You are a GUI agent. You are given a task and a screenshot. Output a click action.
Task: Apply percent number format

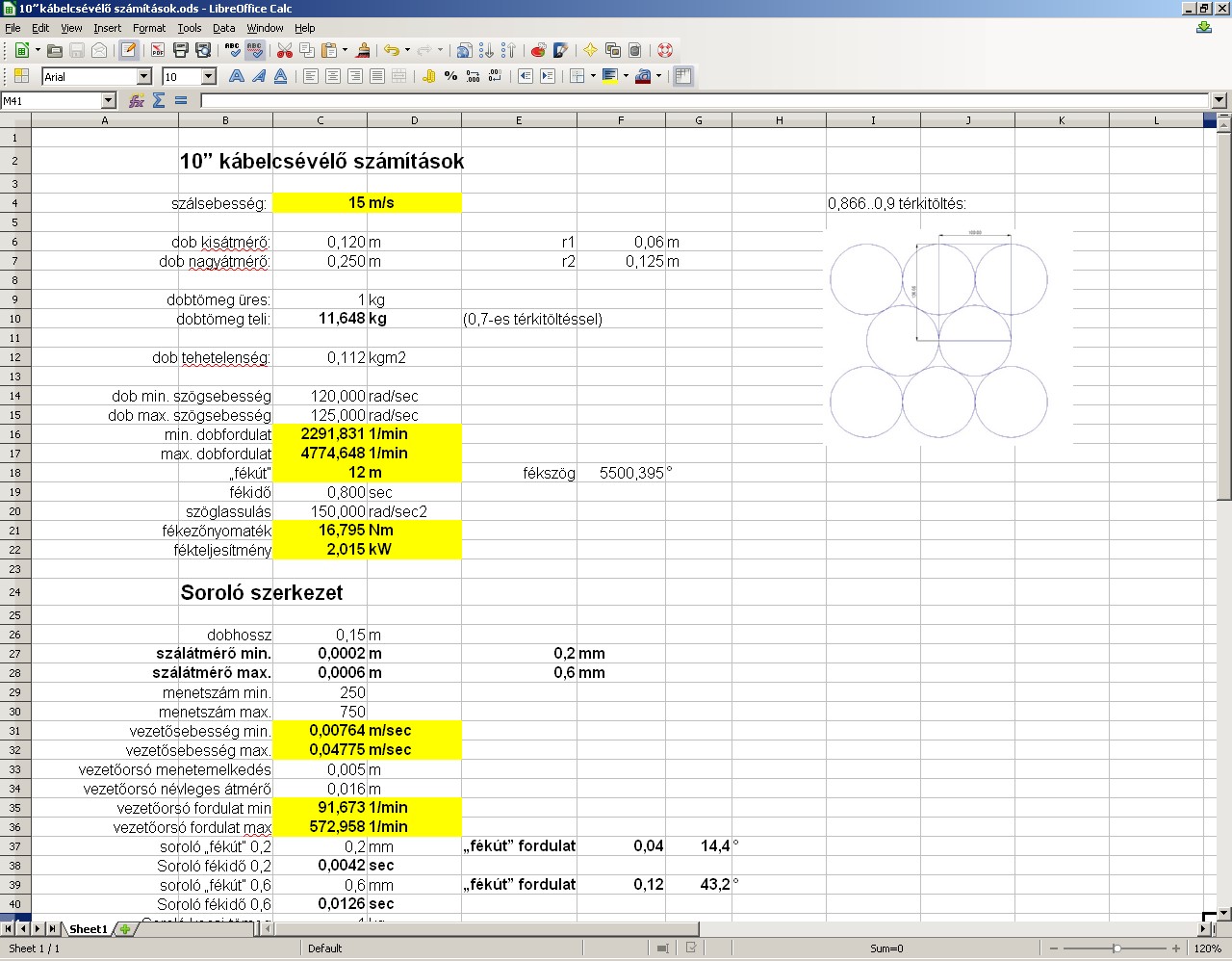pos(450,76)
